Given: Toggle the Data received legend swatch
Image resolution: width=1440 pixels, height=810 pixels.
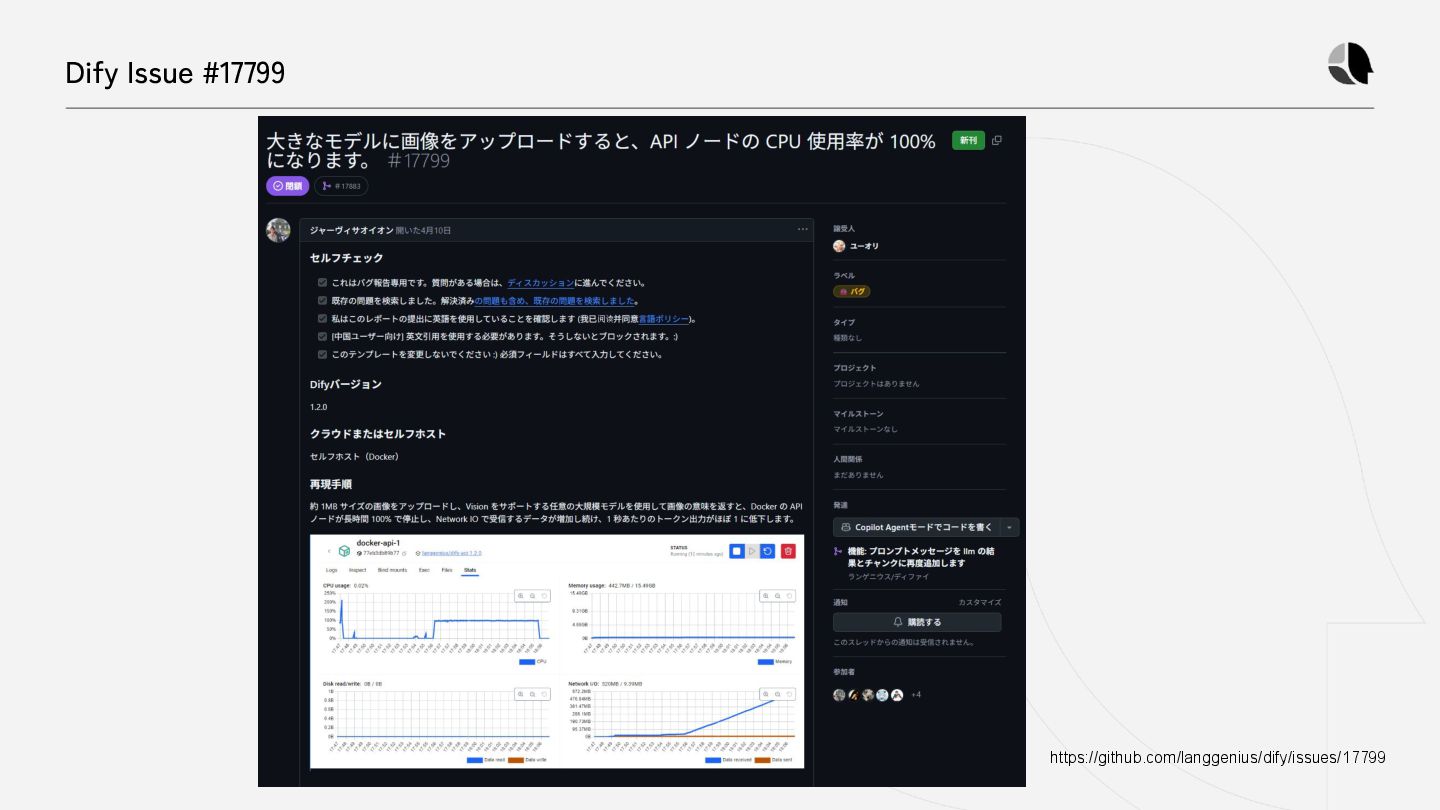Looking at the screenshot, I should pyautogui.click(x=713, y=760).
